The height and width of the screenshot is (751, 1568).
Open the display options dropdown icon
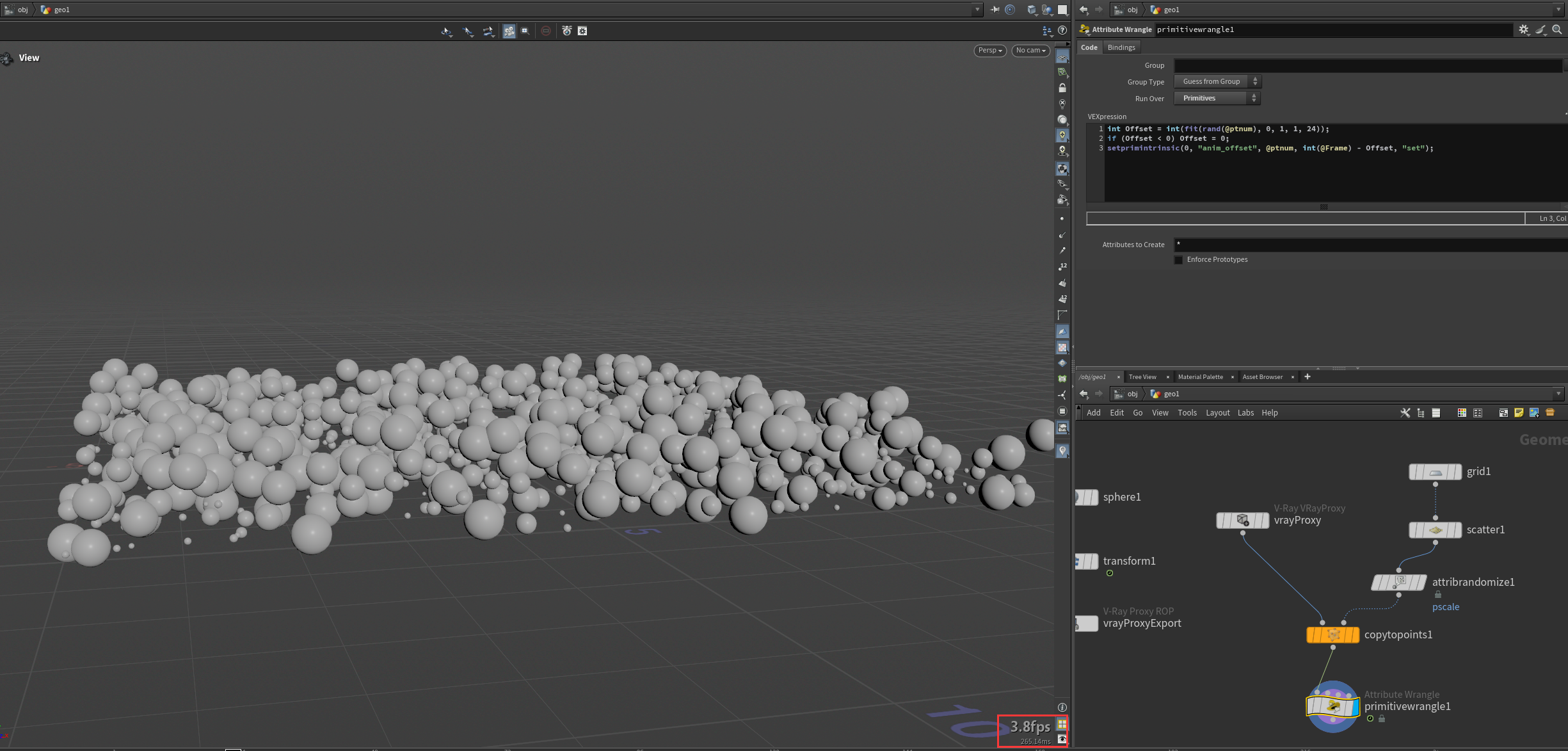1047,30
